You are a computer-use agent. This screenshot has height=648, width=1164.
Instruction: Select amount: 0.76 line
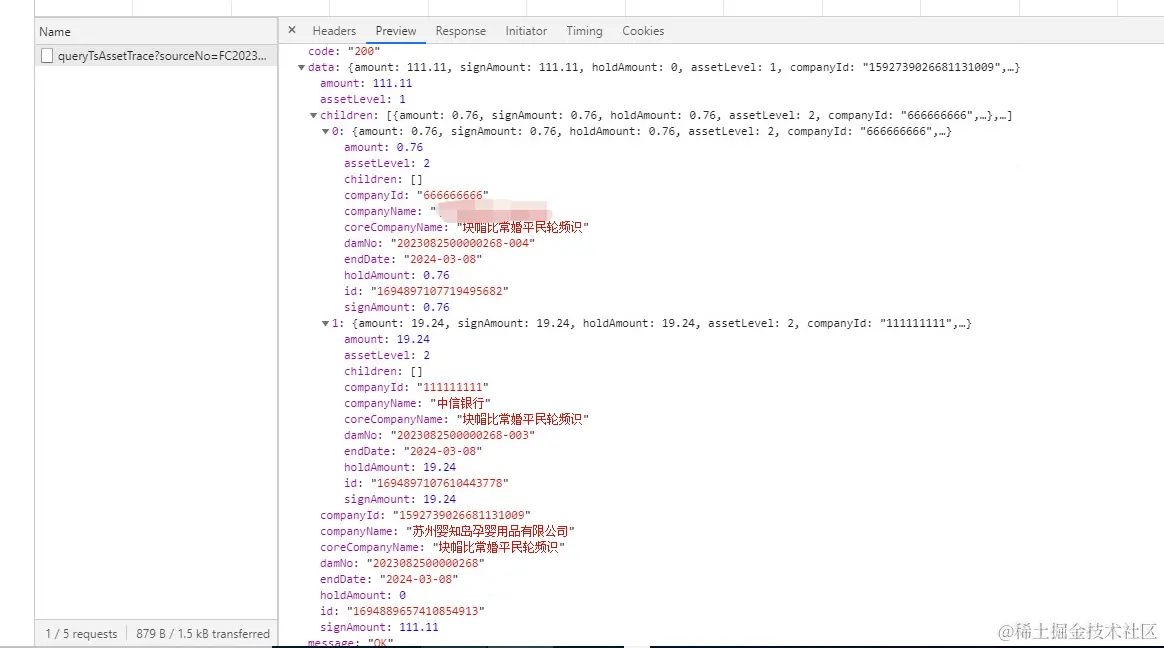[383, 148]
